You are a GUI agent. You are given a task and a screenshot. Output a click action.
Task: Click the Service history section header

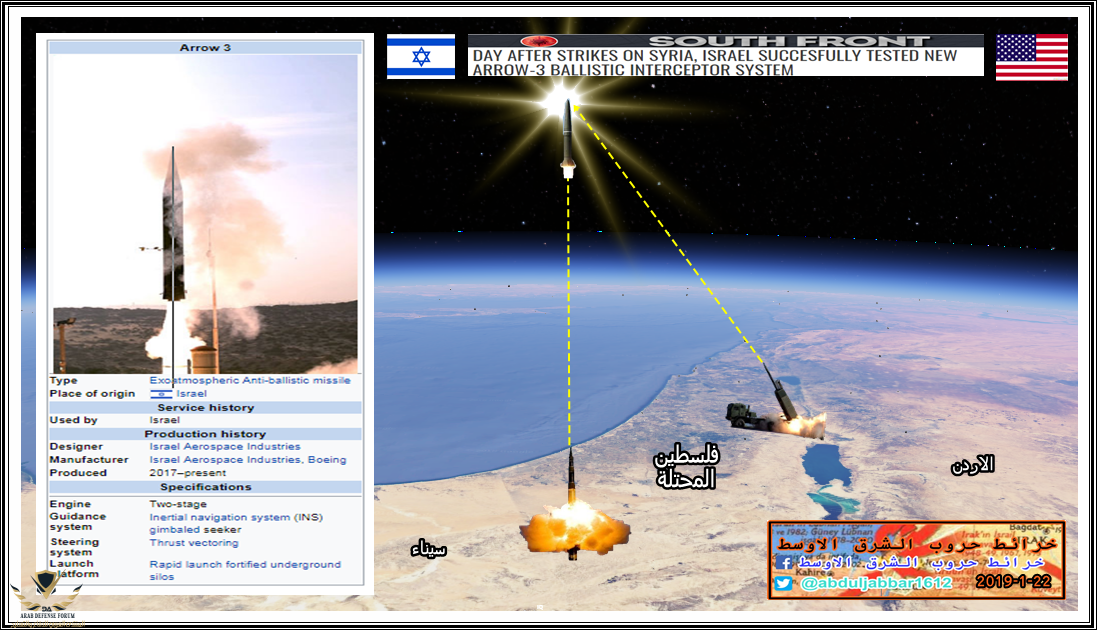point(206,407)
